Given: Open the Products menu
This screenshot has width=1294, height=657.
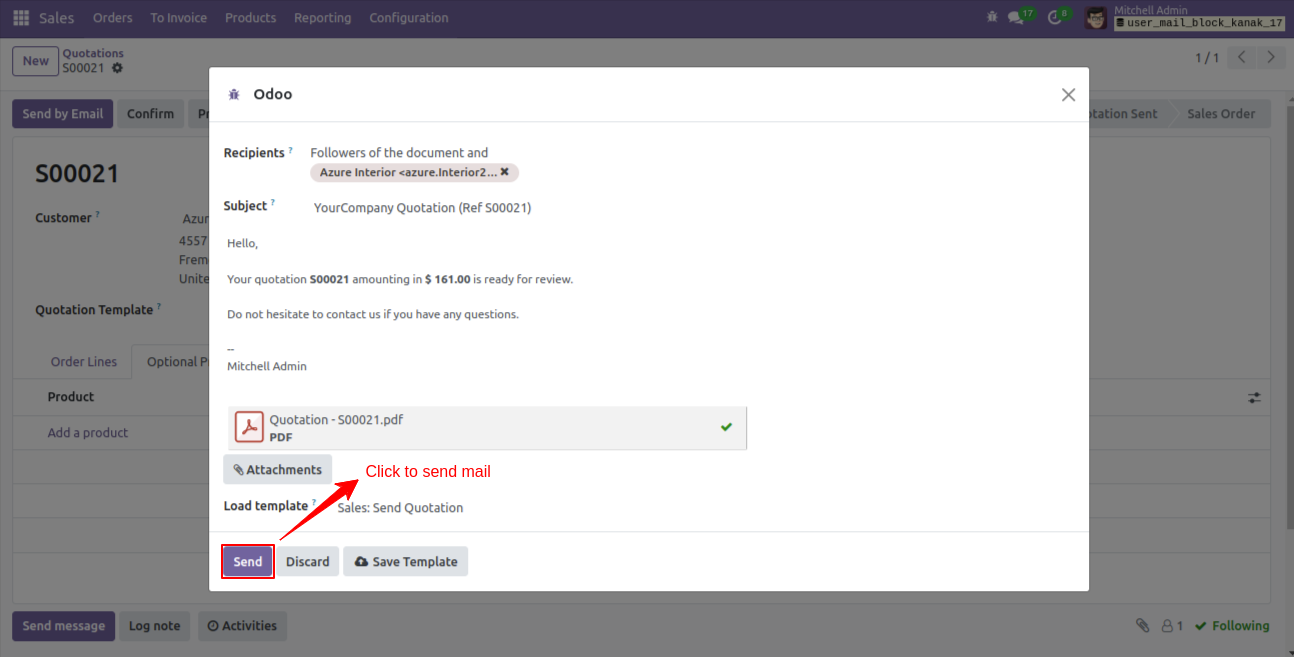Looking at the screenshot, I should (x=250, y=18).
